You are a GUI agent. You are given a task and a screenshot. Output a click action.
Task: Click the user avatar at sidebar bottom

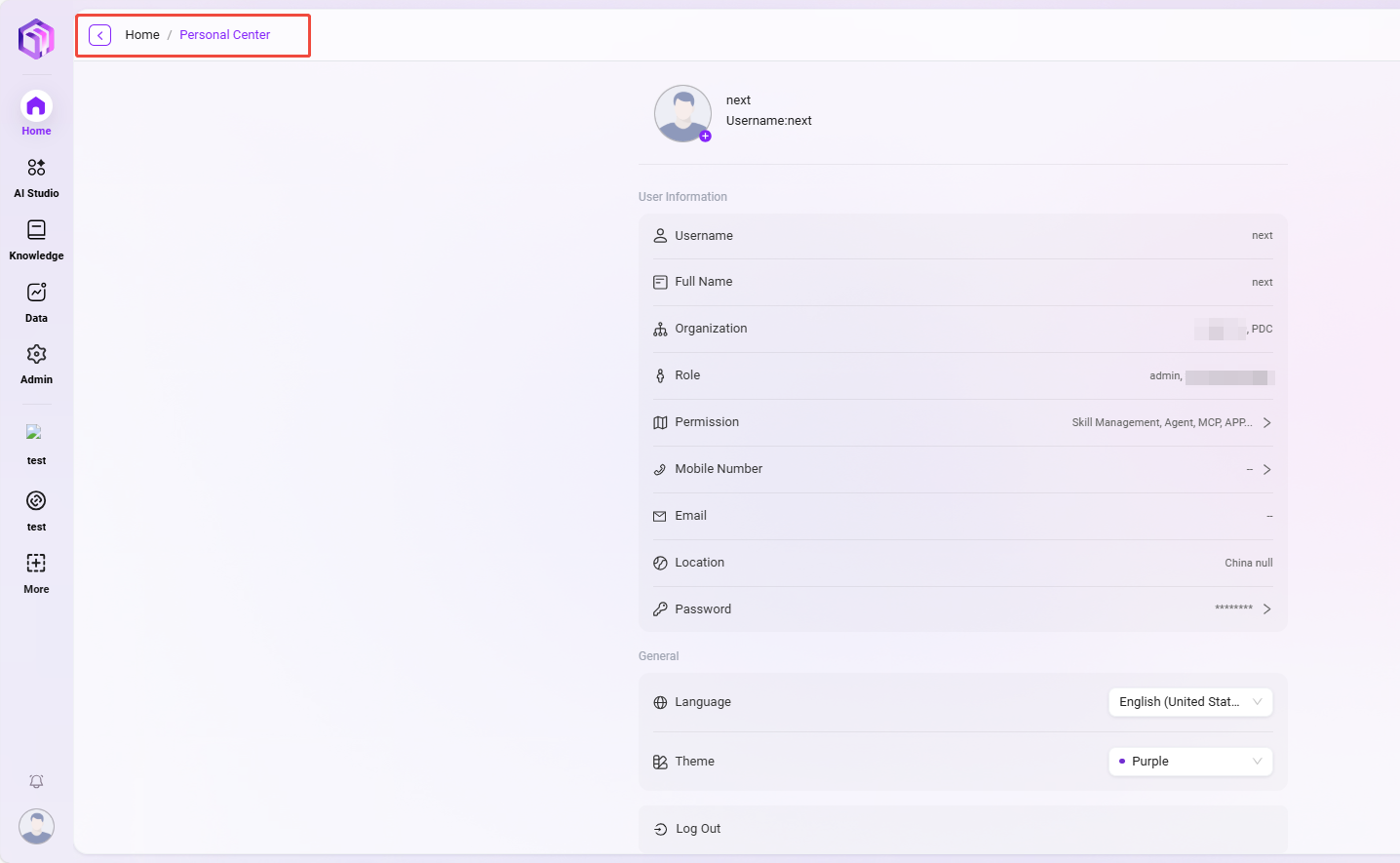[x=36, y=827]
